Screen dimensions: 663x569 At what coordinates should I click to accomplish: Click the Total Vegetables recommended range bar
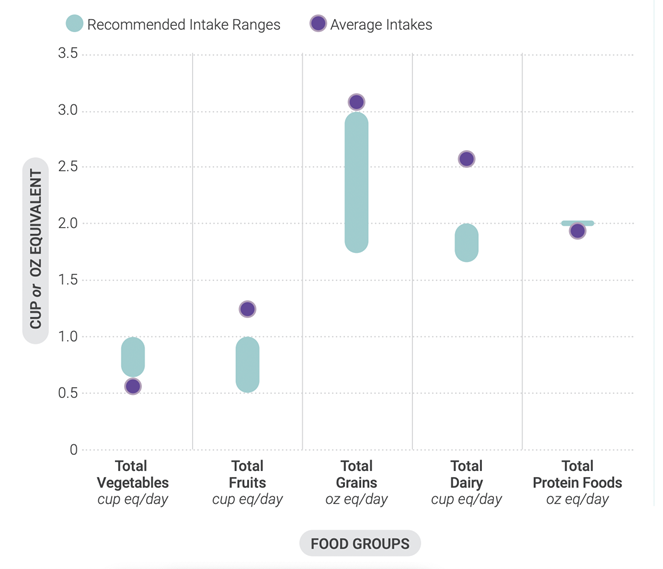[133, 356]
